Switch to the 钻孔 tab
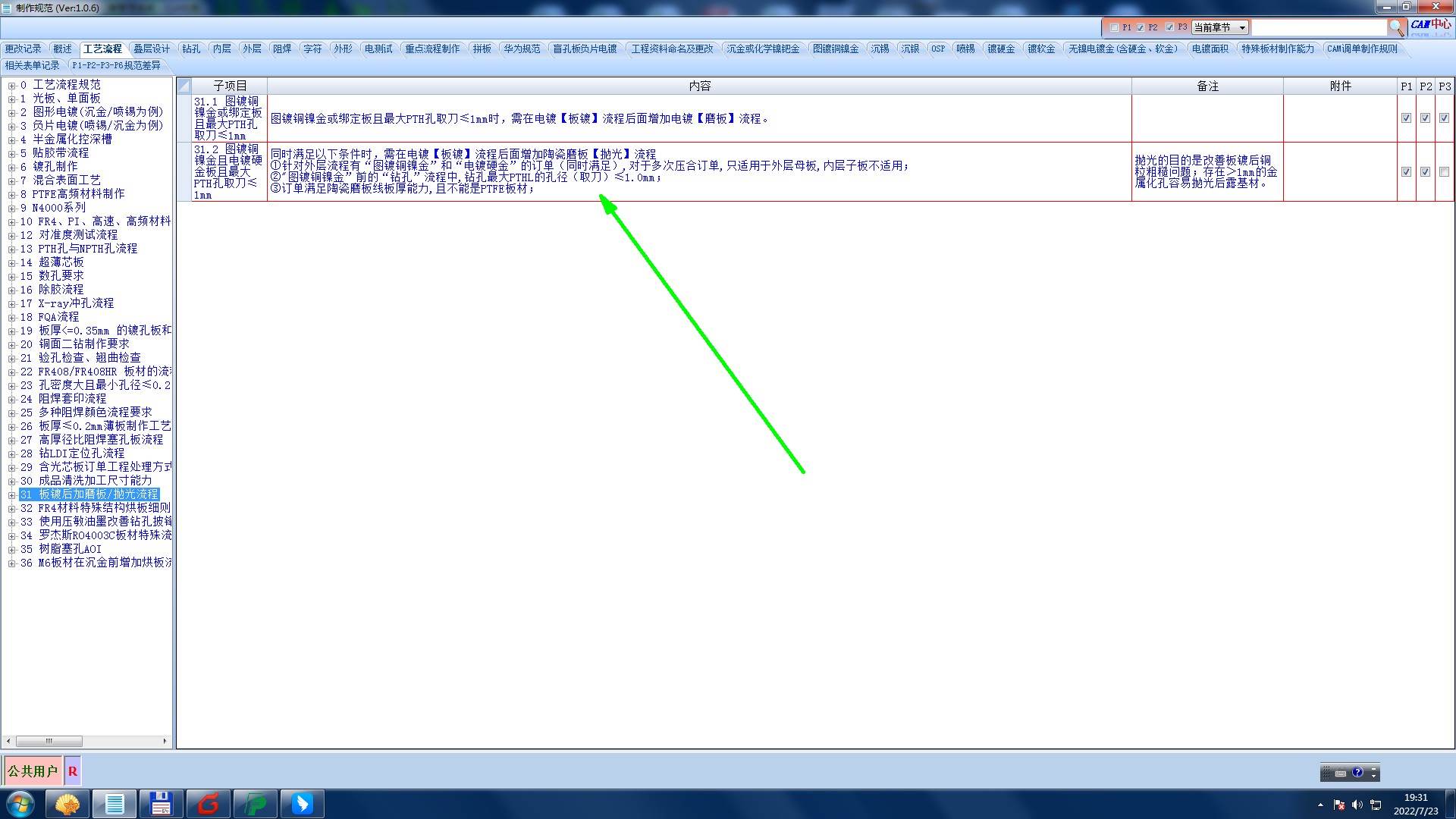 coord(191,49)
